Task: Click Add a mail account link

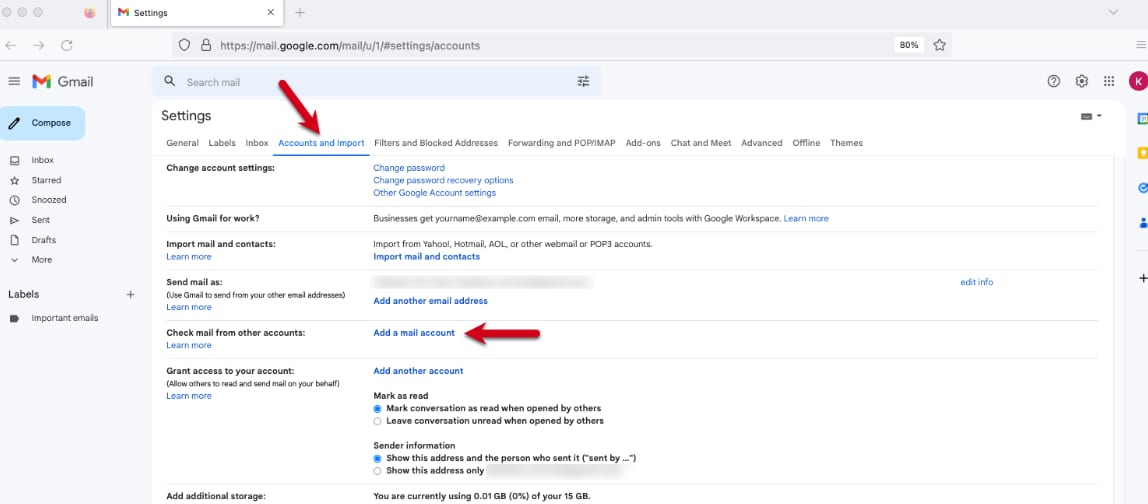Action: (414, 333)
